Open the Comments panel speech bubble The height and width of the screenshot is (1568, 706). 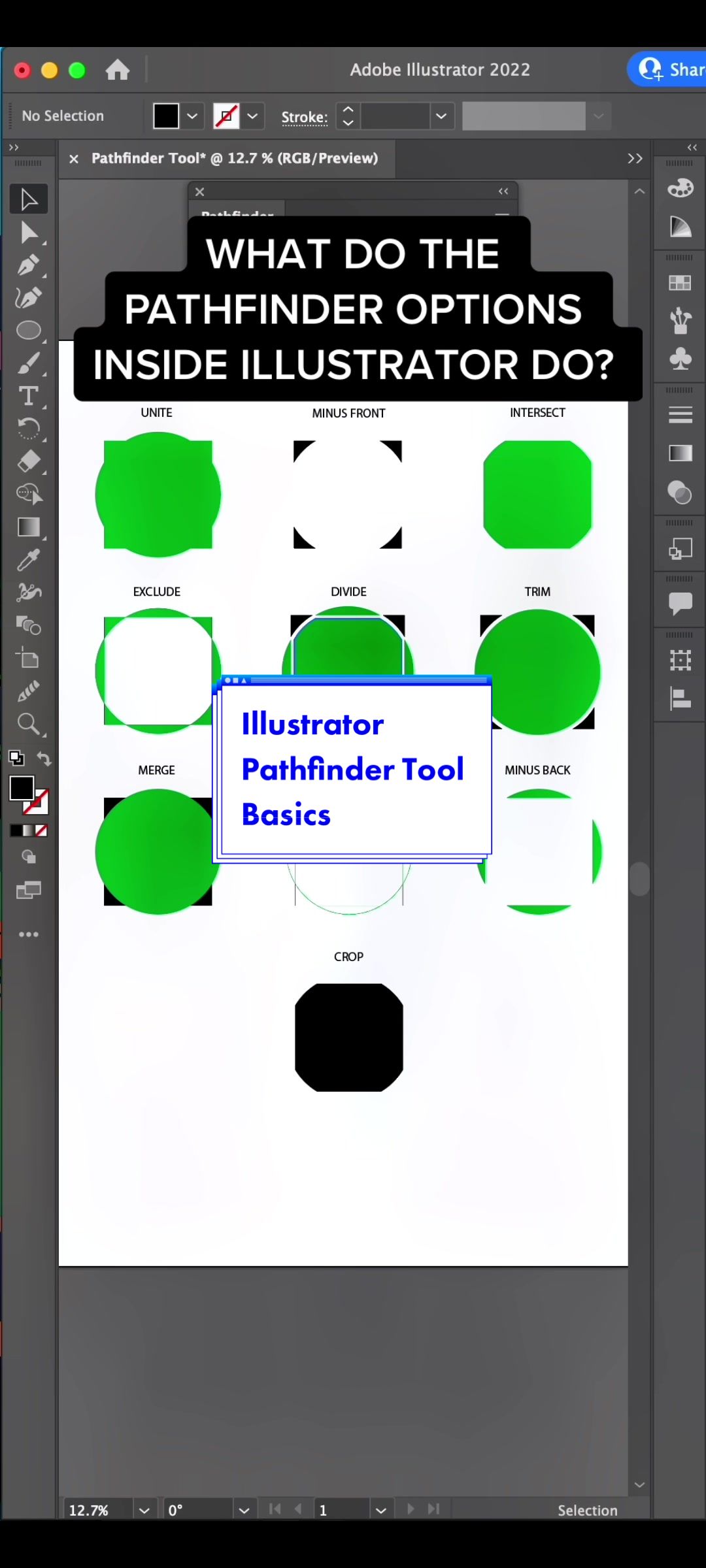coord(681,603)
